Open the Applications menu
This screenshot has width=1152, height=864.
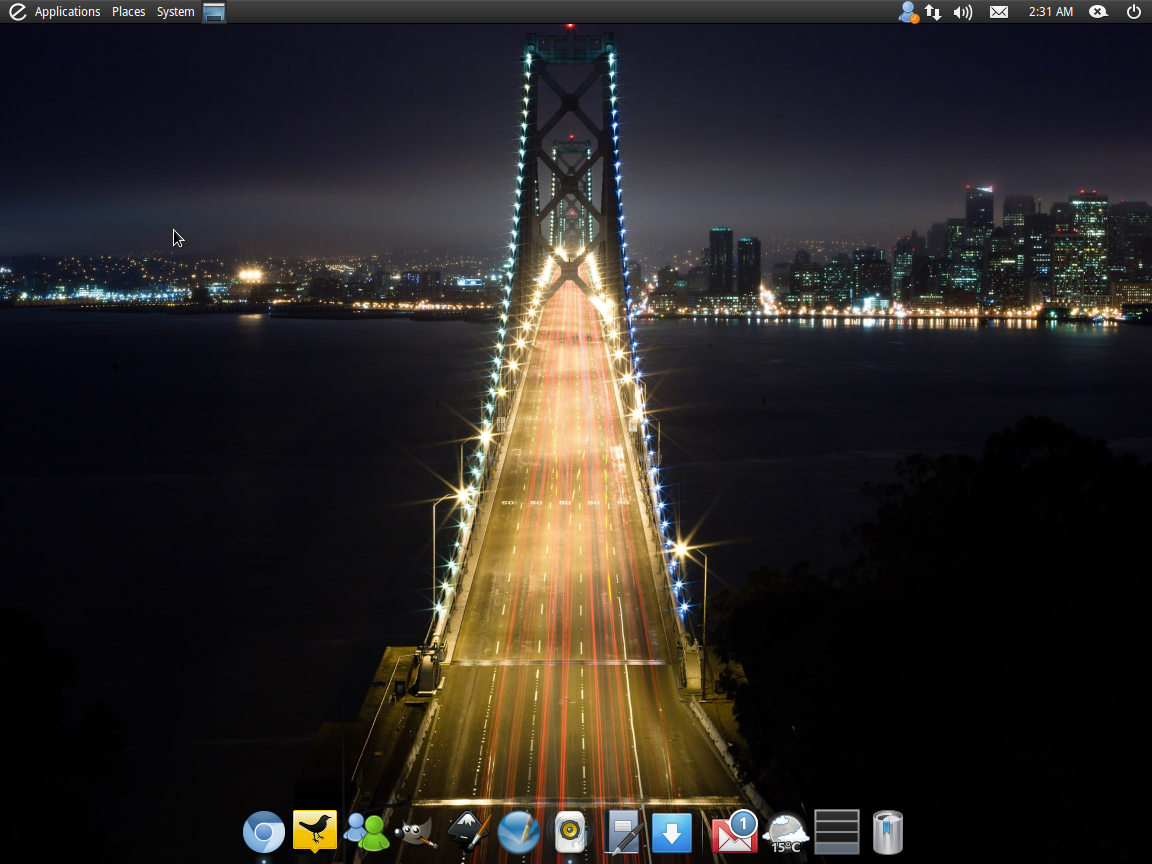(67, 12)
